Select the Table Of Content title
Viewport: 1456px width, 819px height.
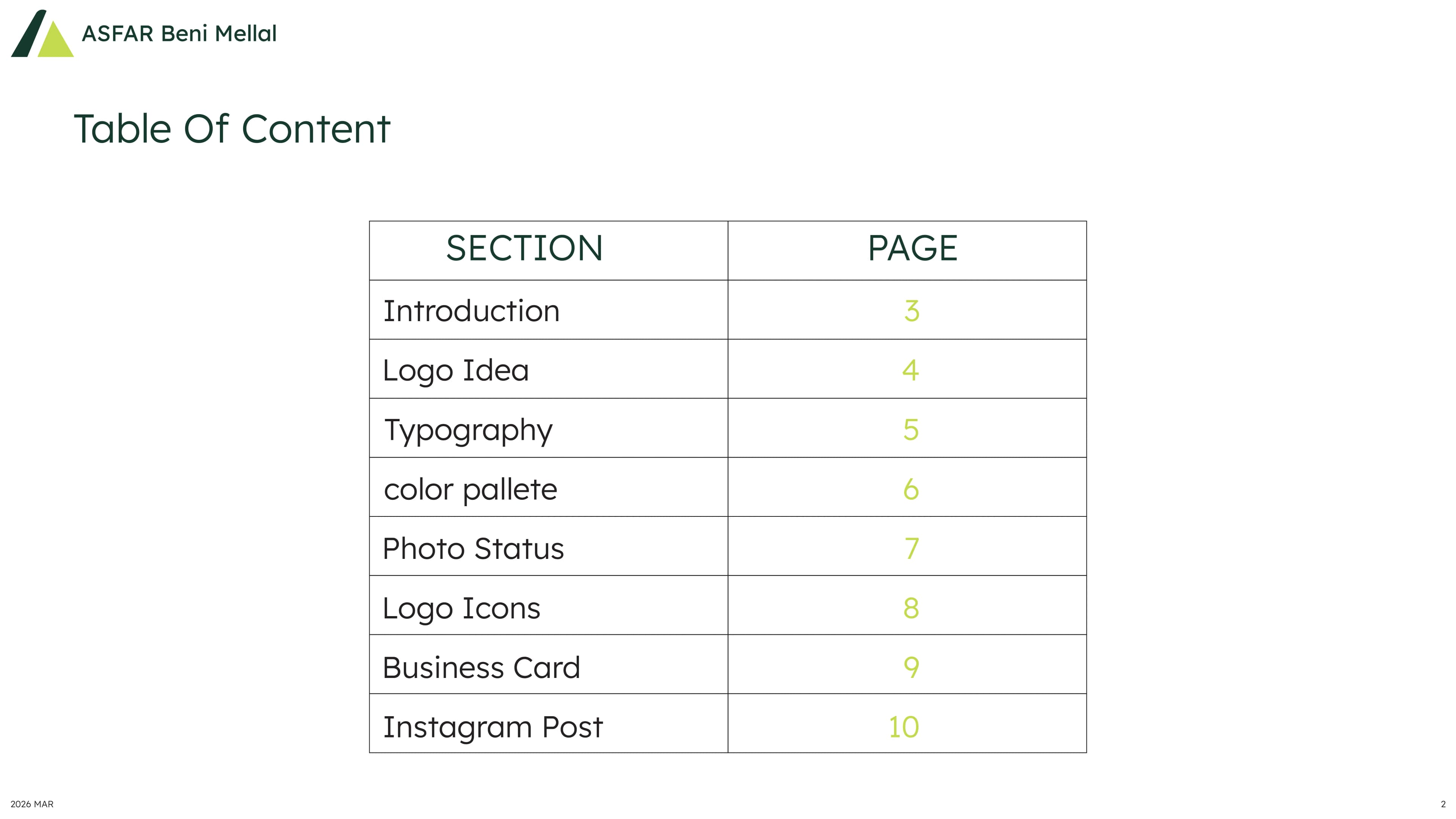232,129
